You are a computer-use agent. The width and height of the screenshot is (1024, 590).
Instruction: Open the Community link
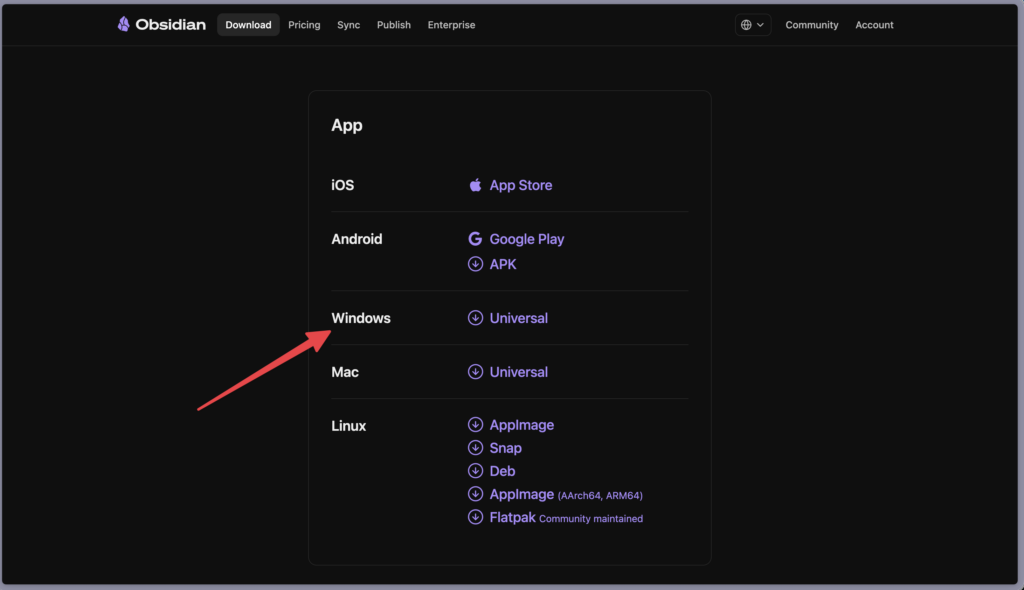[811, 25]
